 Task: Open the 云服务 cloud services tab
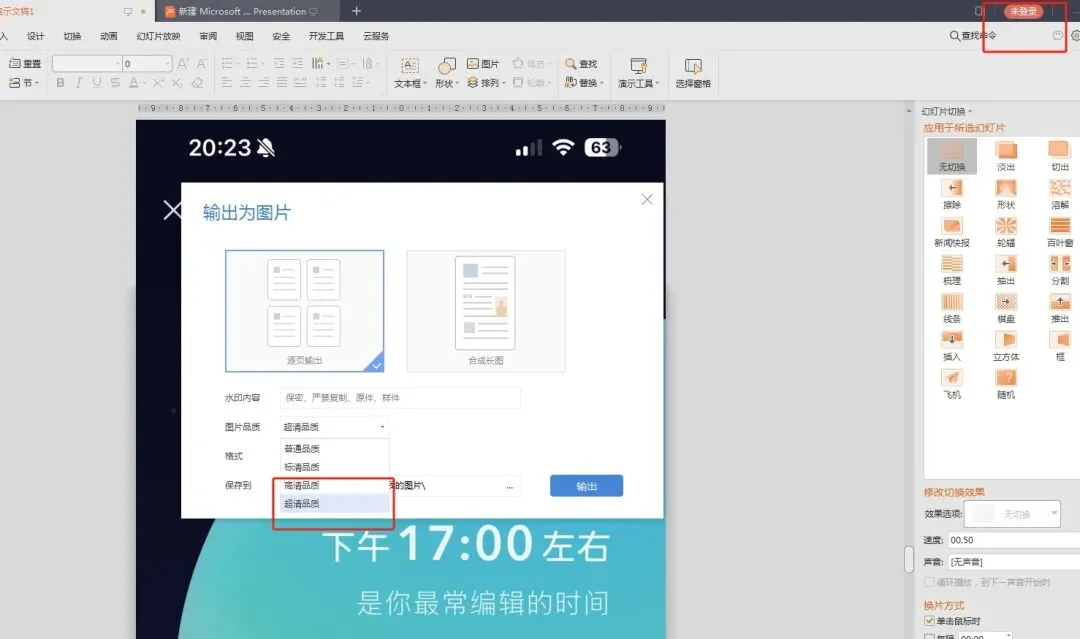[x=376, y=36]
